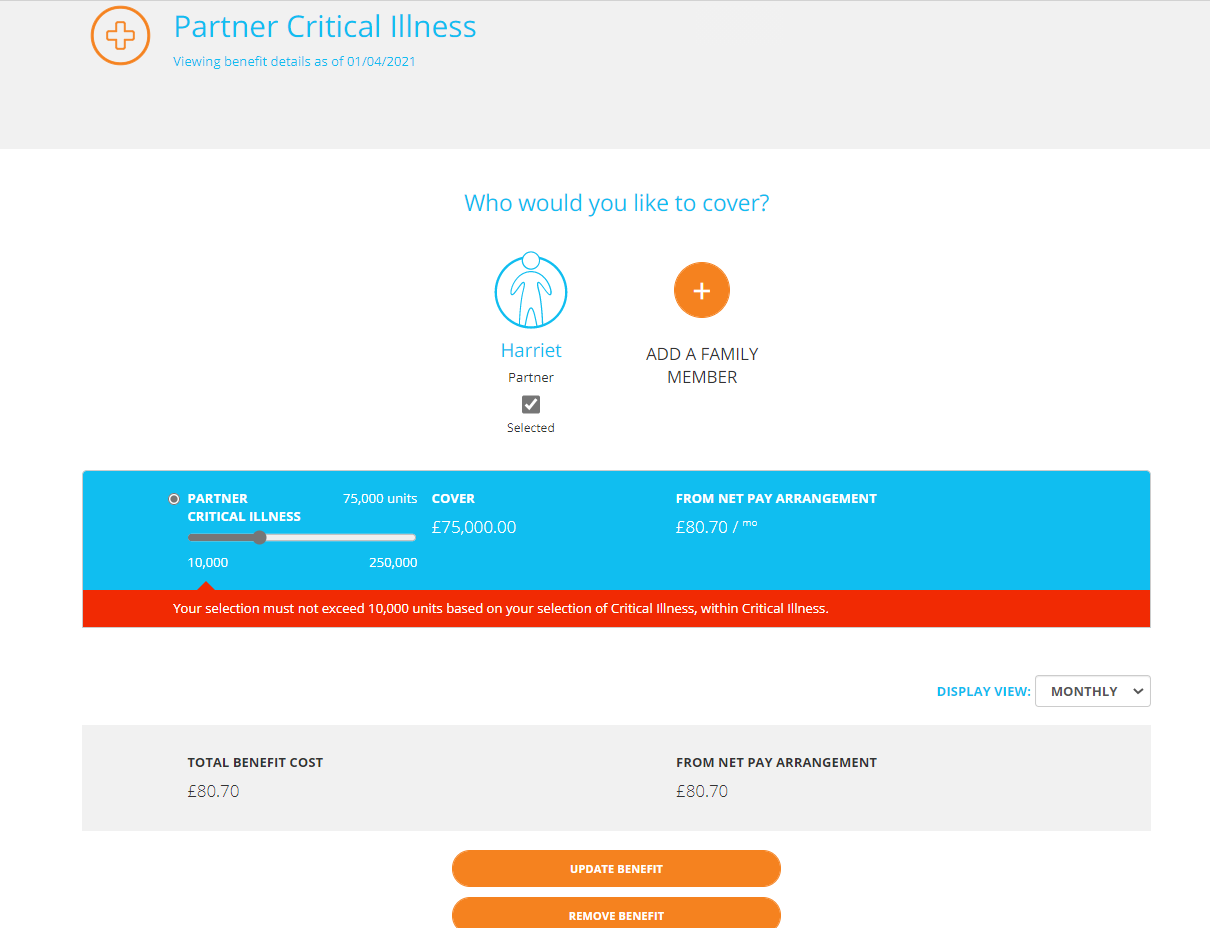Uncheck the Selected checkbox under Harriet
The width and height of the screenshot is (1210, 928).
531,404
